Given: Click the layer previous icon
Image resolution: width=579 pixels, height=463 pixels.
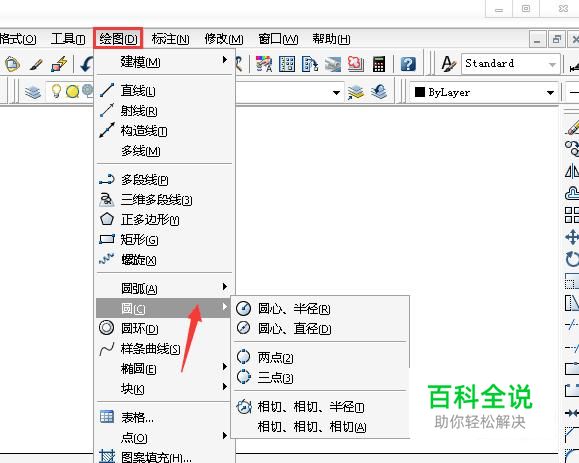Looking at the screenshot, I should pos(379,92).
